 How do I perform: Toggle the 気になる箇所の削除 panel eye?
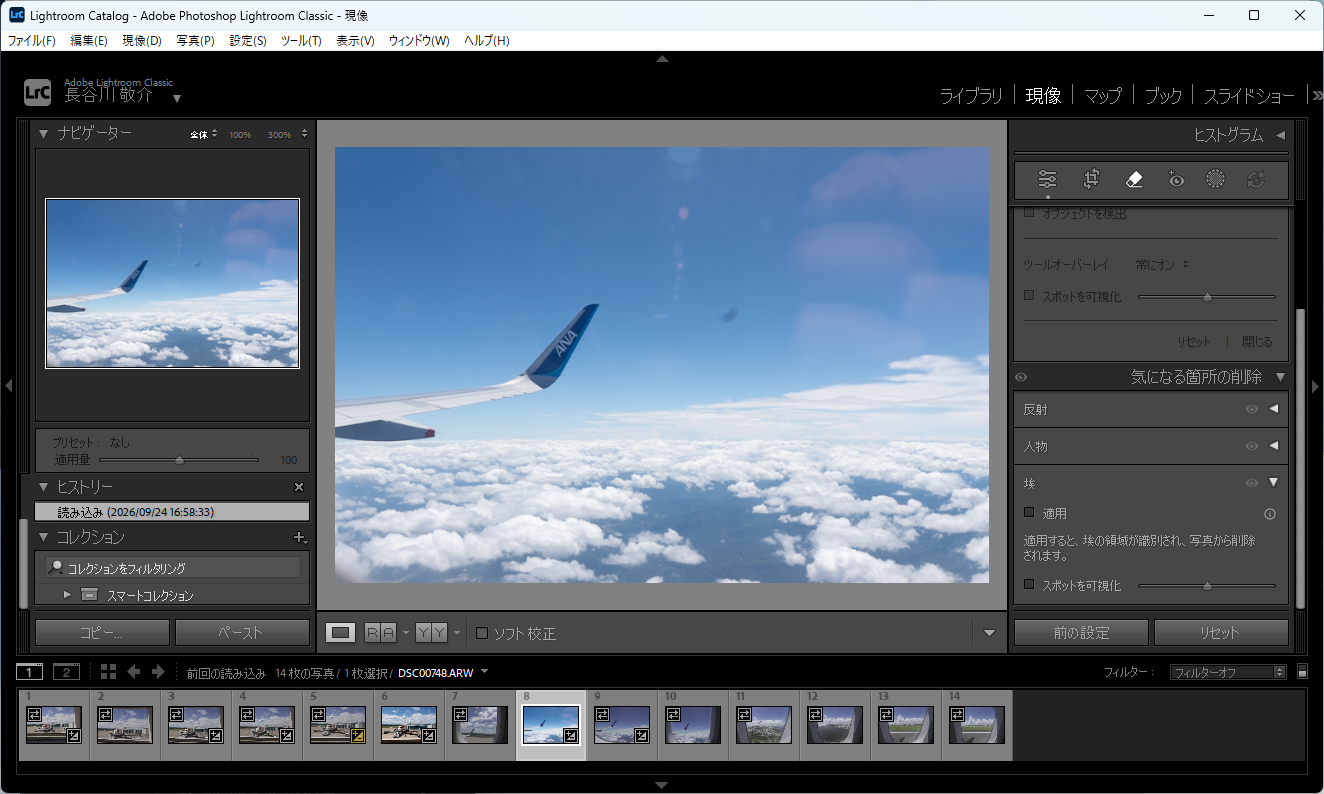tap(1021, 377)
